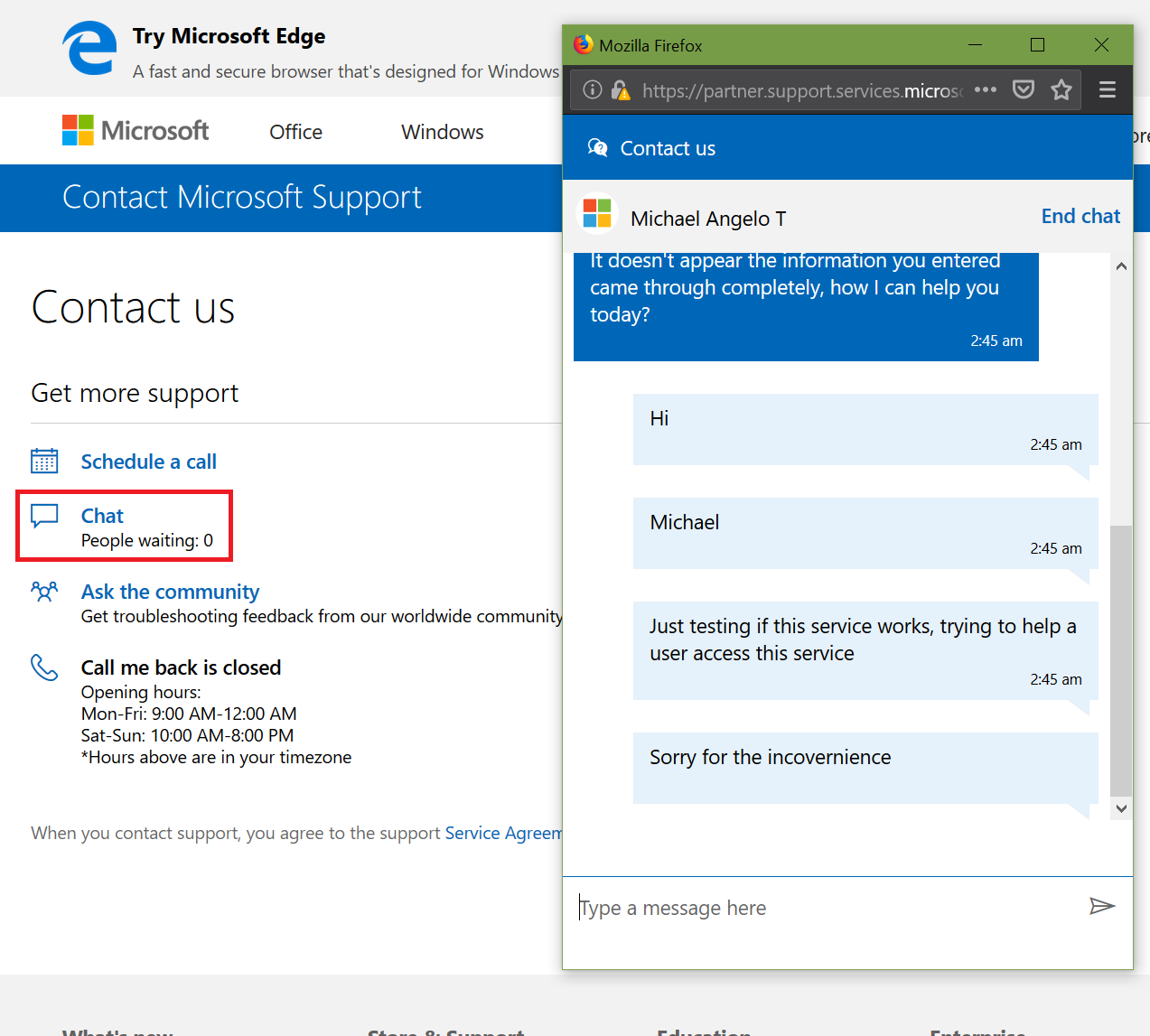The width and height of the screenshot is (1150, 1036).
Task: Click 'People waiting: 0' text
Action: [x=147, y=540]
